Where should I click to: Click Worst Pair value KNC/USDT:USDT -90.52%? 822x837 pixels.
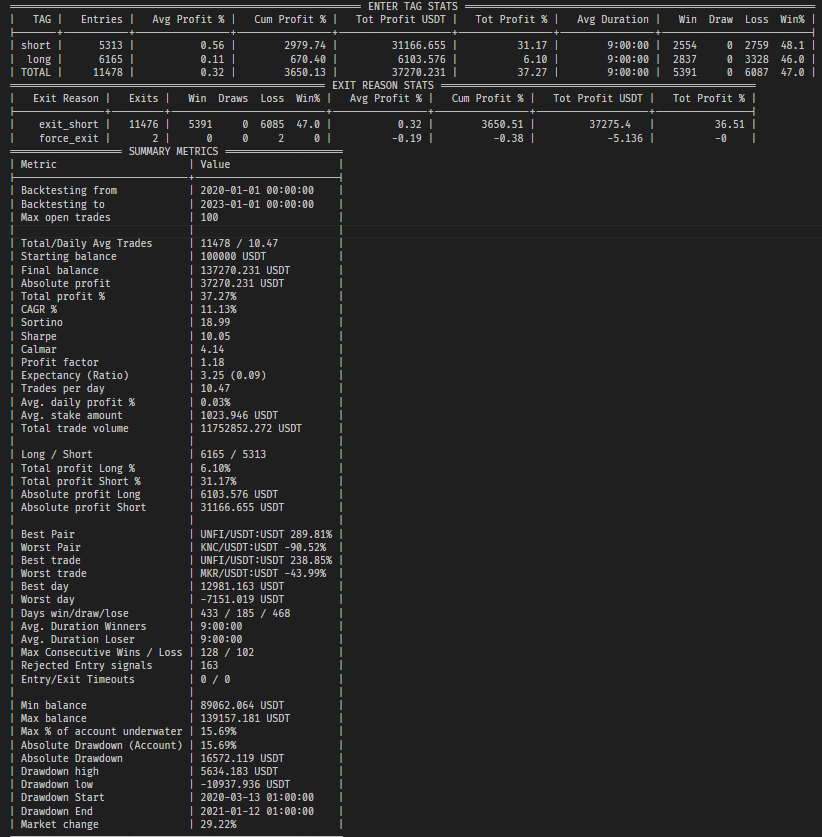point(263,547)
